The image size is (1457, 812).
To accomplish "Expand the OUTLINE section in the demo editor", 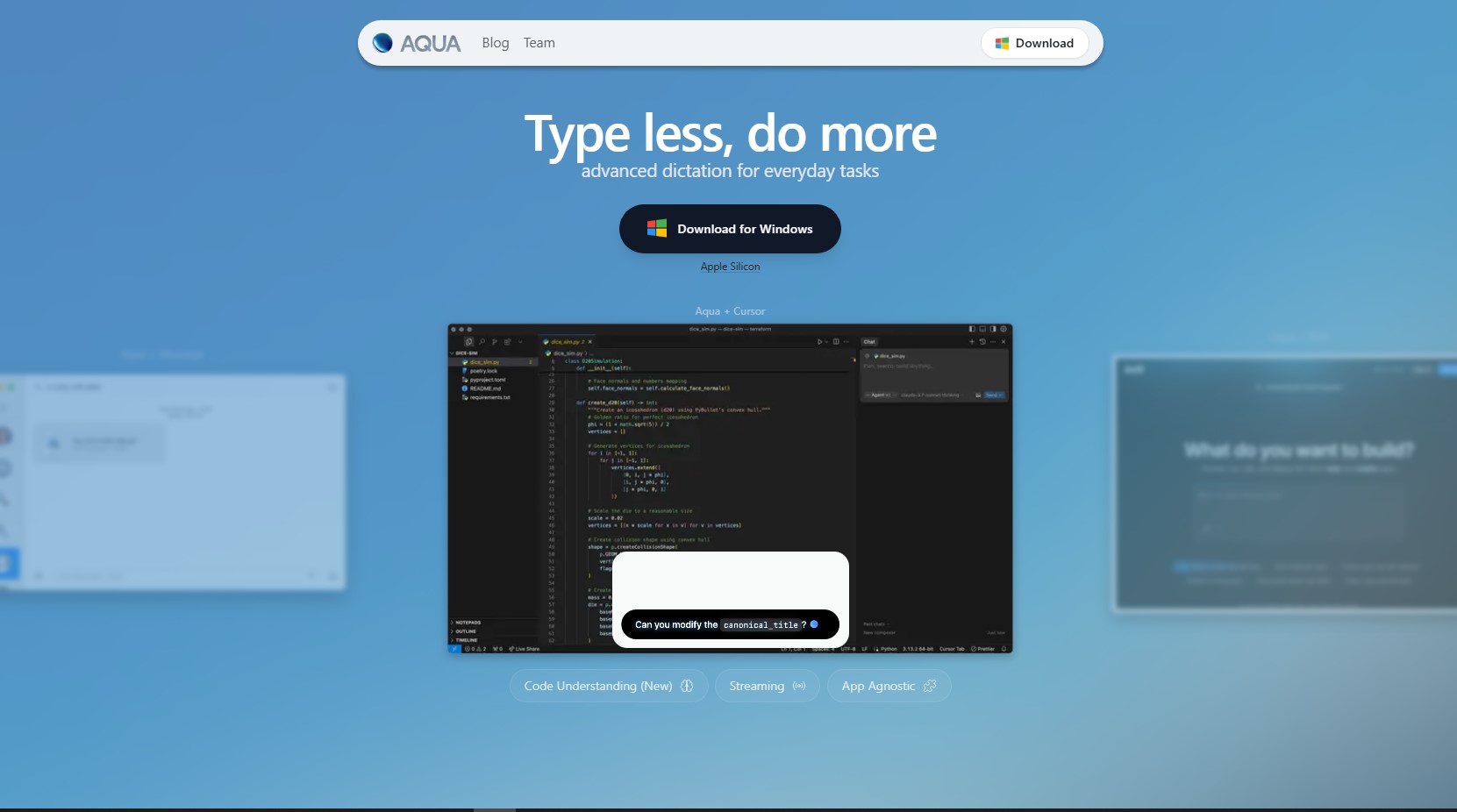I will pyautogui.click(x=465, y=631).
